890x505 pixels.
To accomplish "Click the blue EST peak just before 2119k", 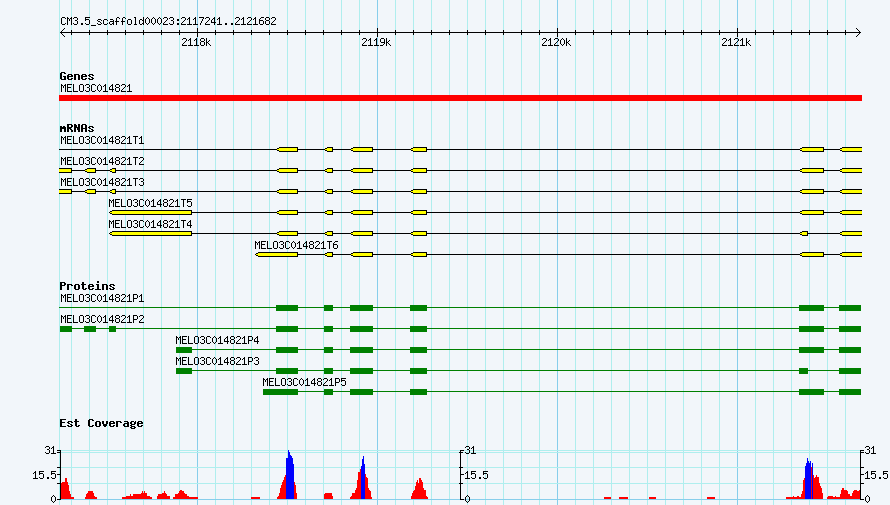I will pyautogui.click(x=363, y=478).
